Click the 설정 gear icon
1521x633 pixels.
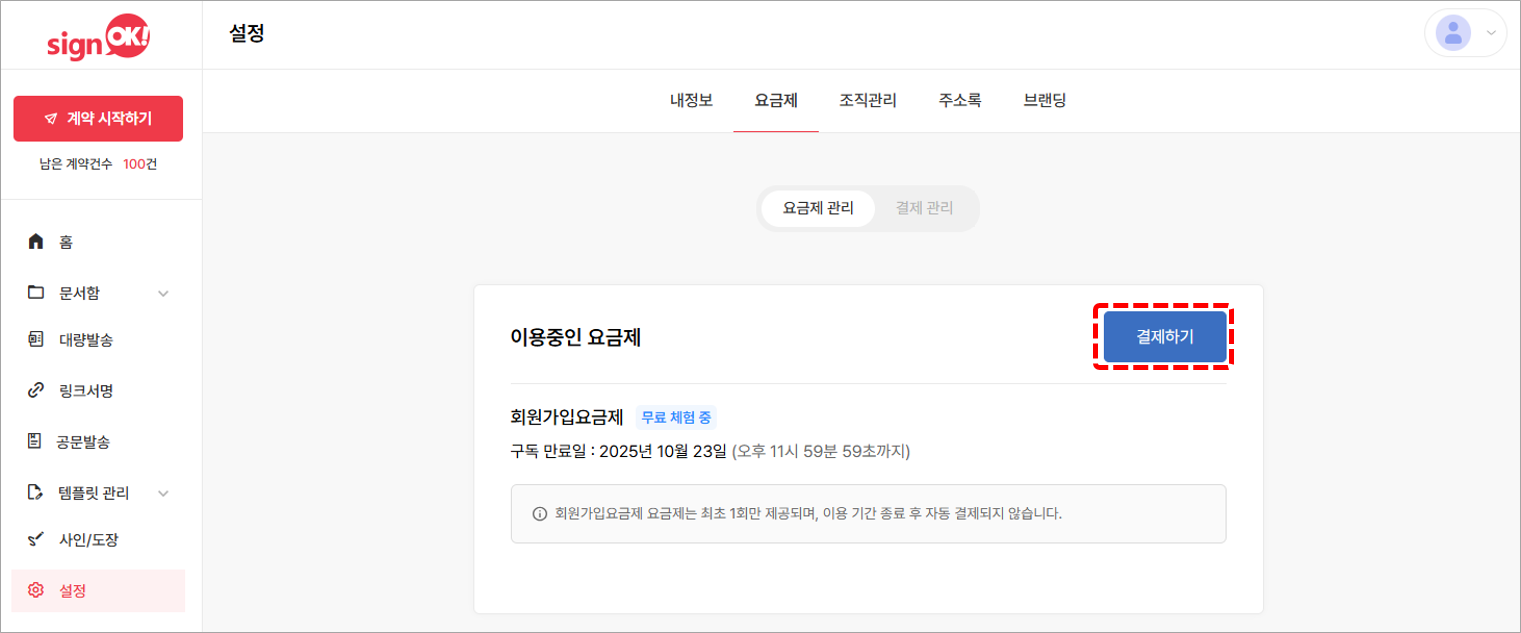tap(37, 590)
